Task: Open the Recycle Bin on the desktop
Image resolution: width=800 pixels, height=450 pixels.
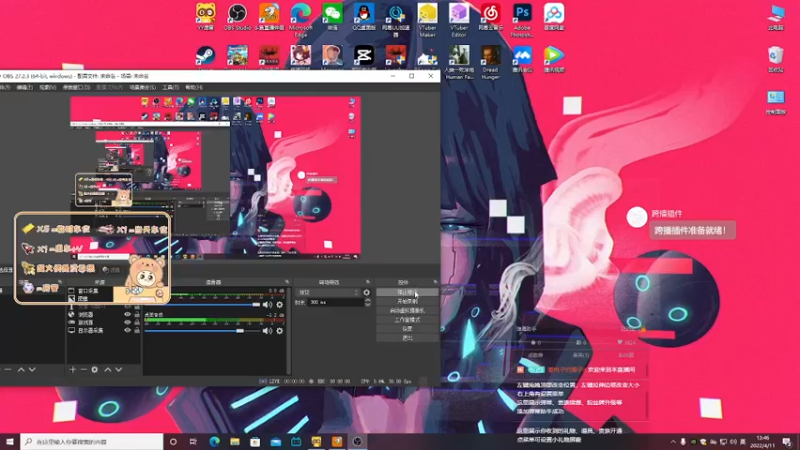Action: [776, 59]
